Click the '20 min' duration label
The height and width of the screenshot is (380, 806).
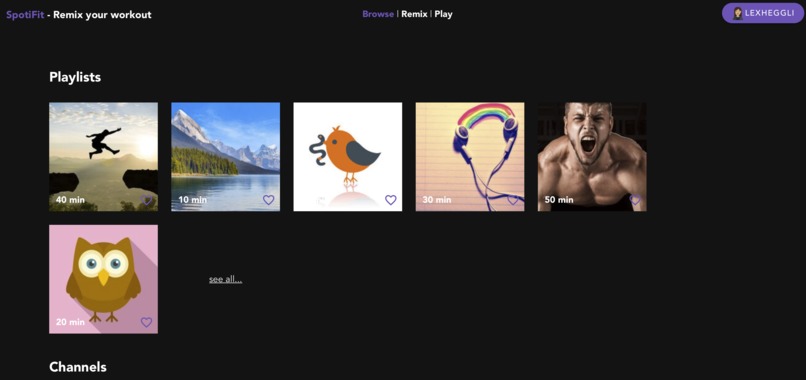(70, 322)
